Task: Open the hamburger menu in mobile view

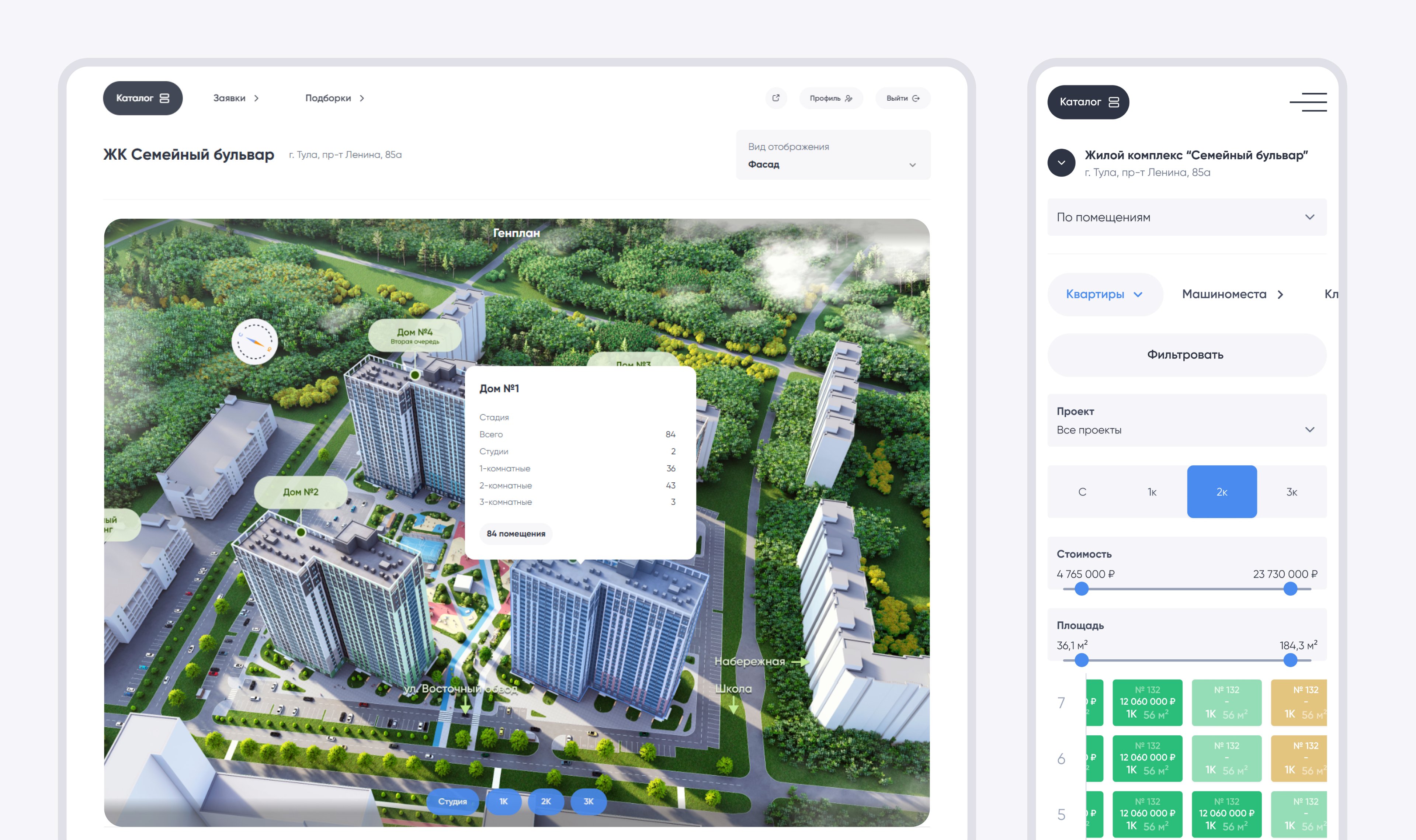Action: point(1308,102)
